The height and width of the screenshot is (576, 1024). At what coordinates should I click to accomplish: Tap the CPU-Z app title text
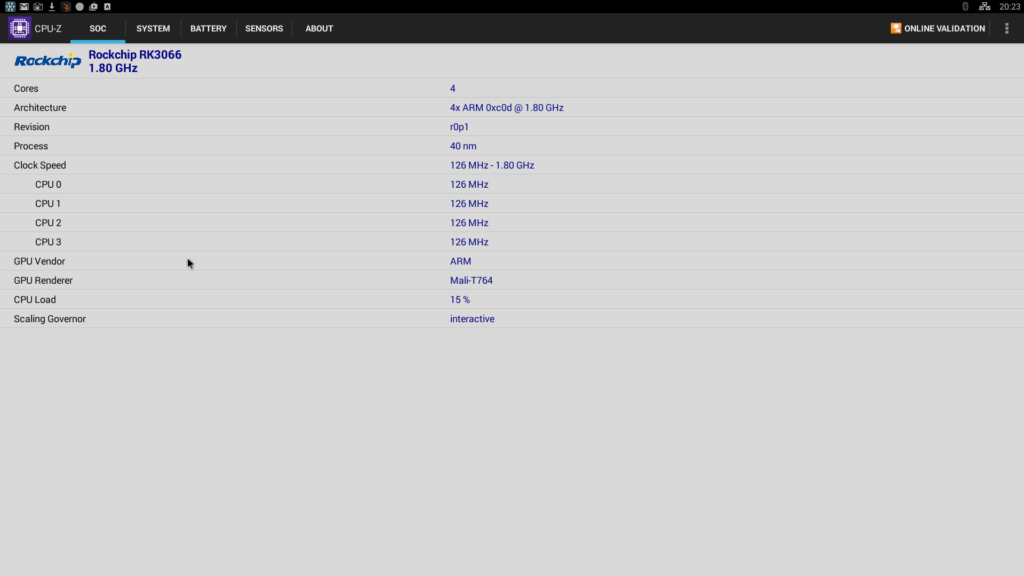(48, 29)
